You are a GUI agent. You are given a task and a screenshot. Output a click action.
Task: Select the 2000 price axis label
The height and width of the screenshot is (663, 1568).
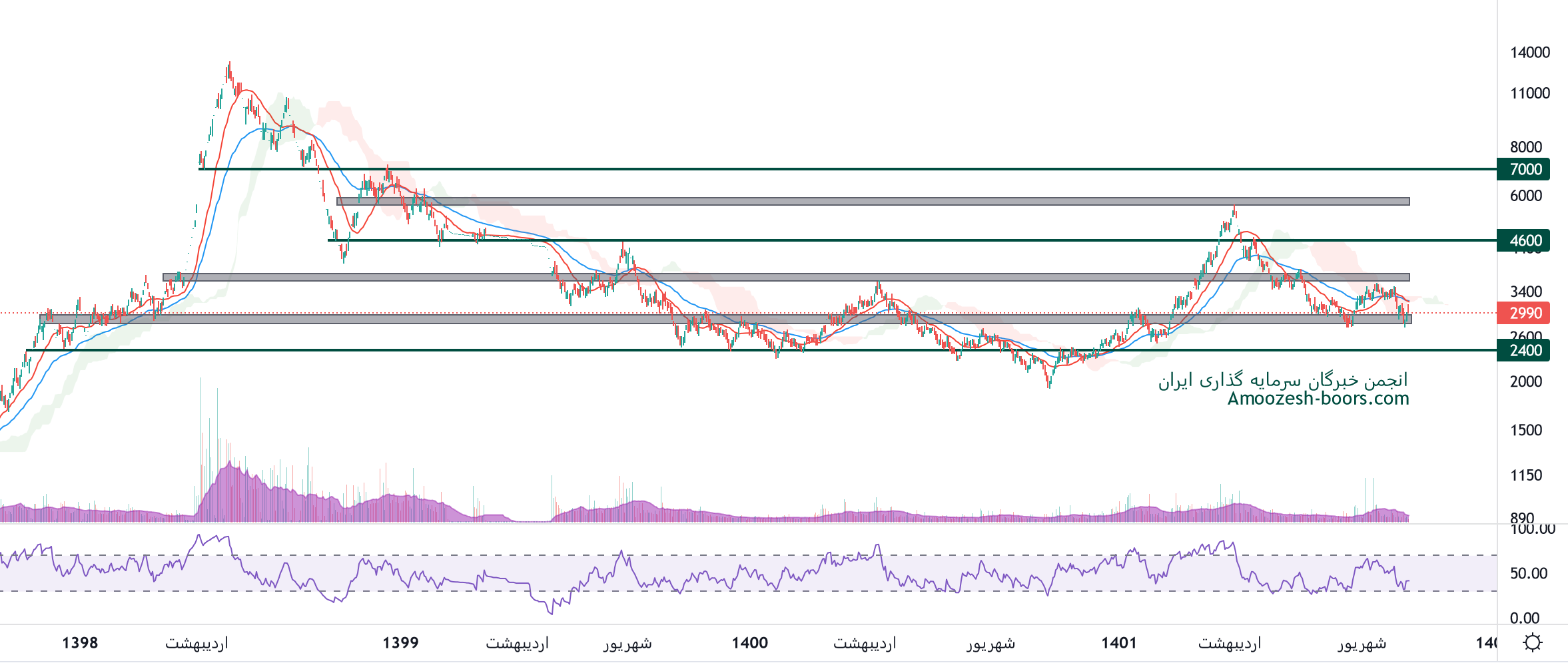coord(1525,381)
